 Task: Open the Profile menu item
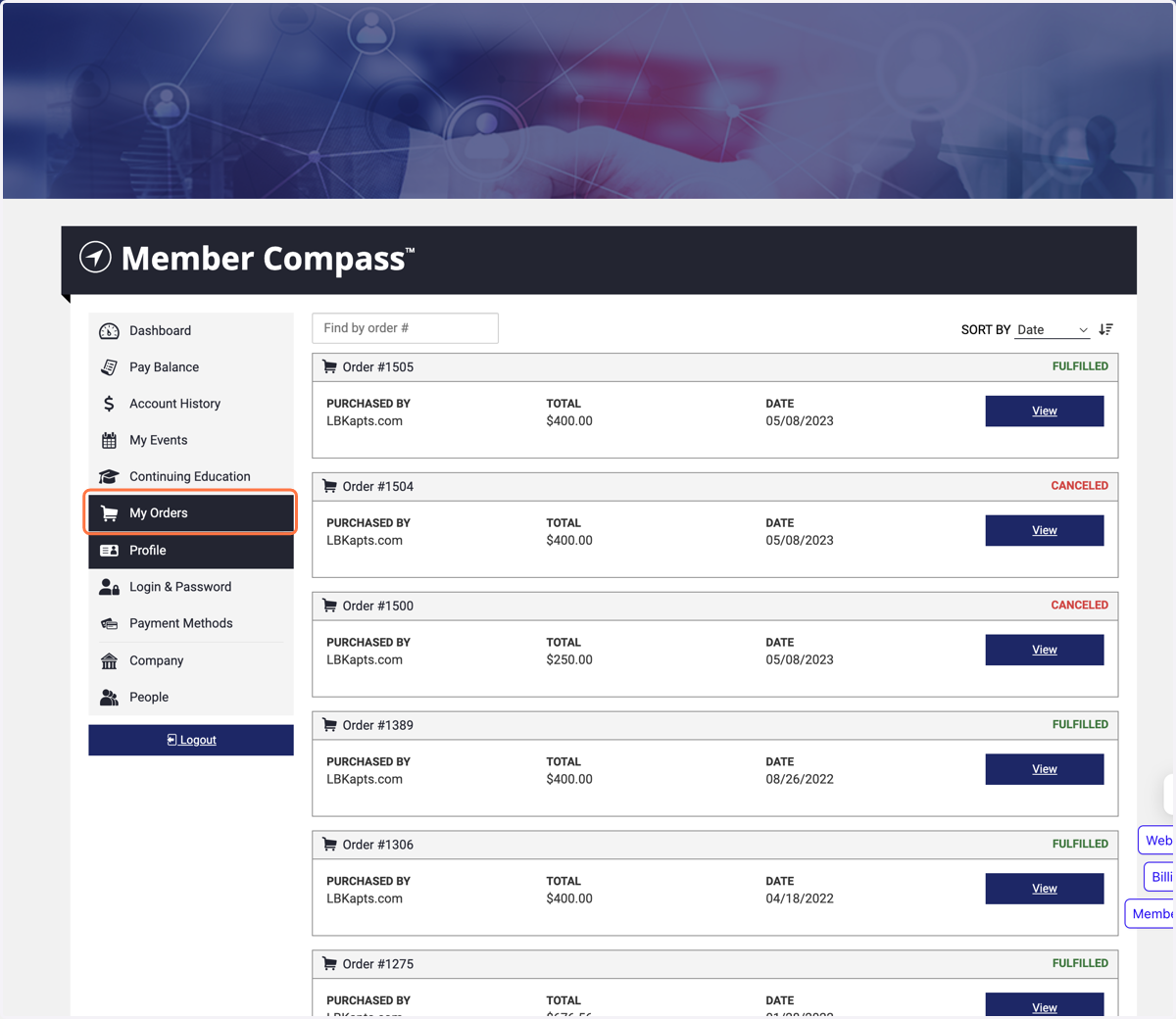(191, 551)
